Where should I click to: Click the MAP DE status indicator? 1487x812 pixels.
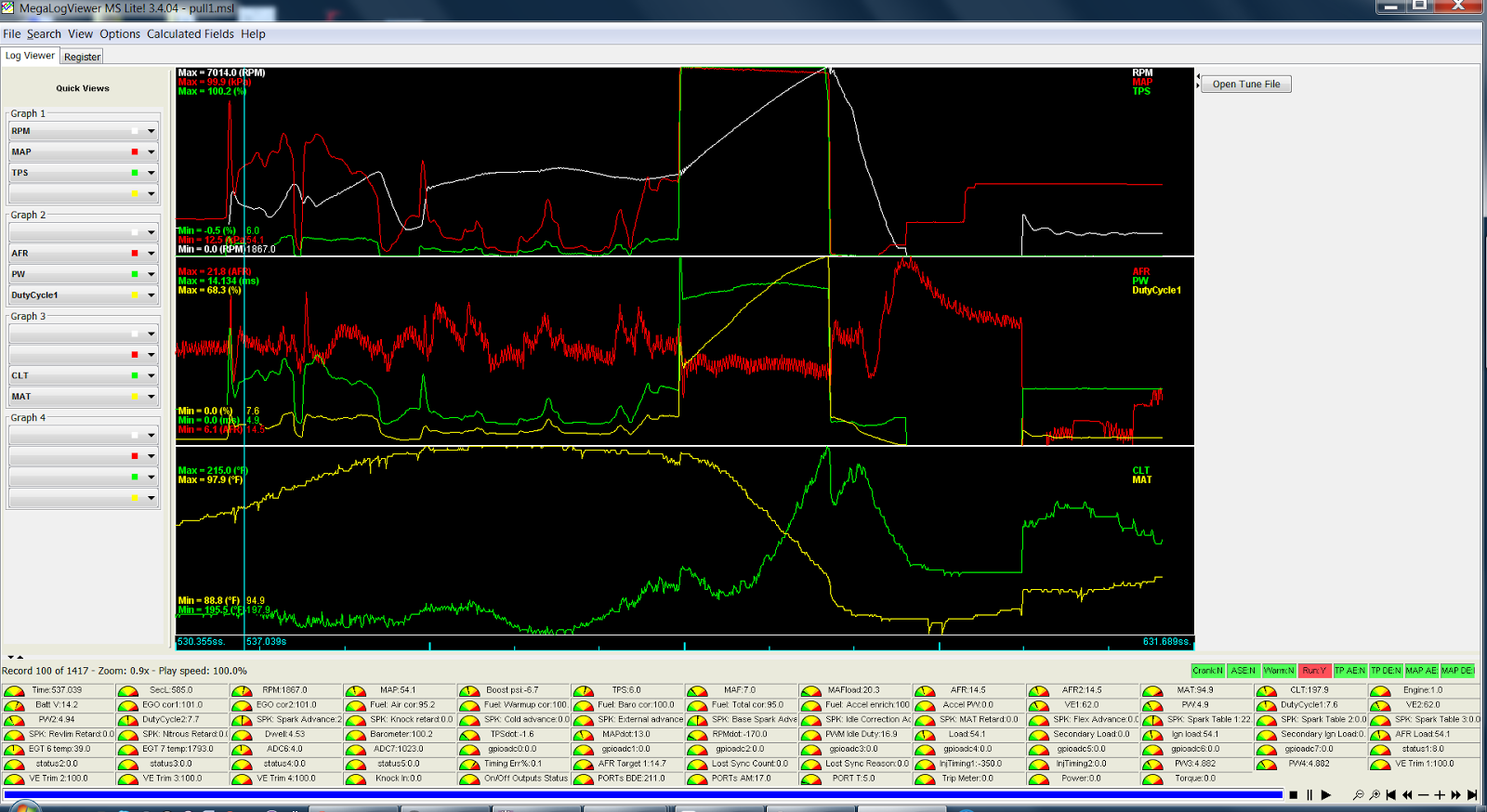(x=1457, y=671)
